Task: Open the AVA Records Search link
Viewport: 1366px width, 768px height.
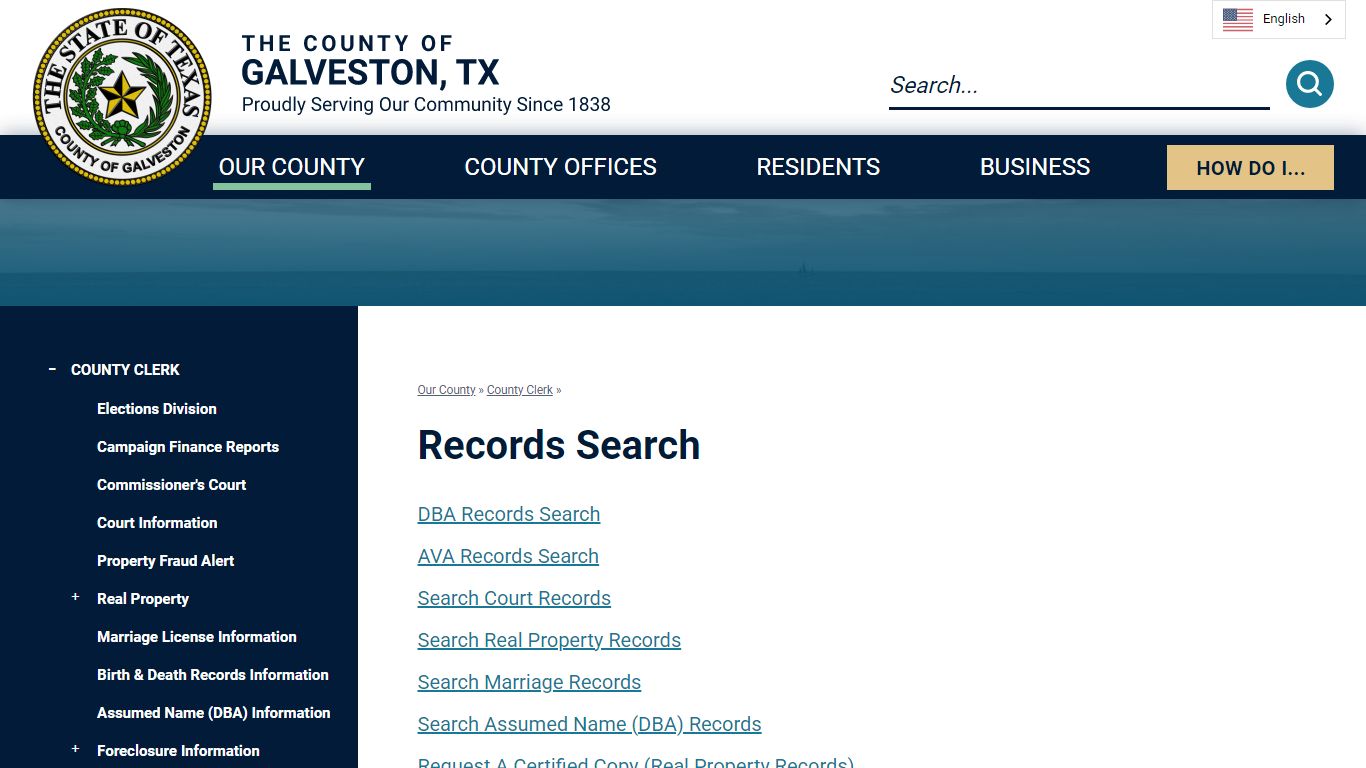Action: tap(508, 556)
